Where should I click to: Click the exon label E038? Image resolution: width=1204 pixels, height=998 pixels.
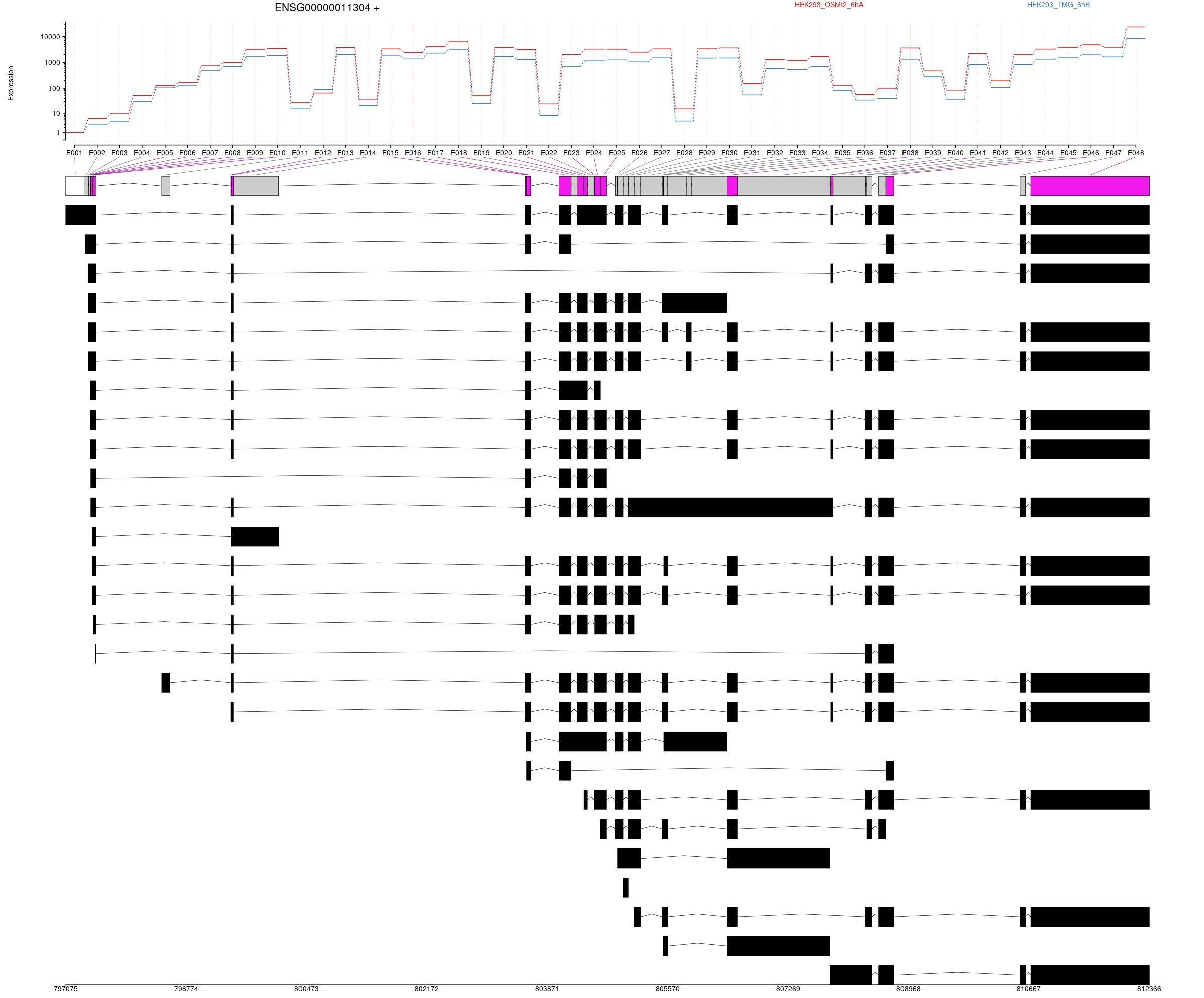(910, 153)
